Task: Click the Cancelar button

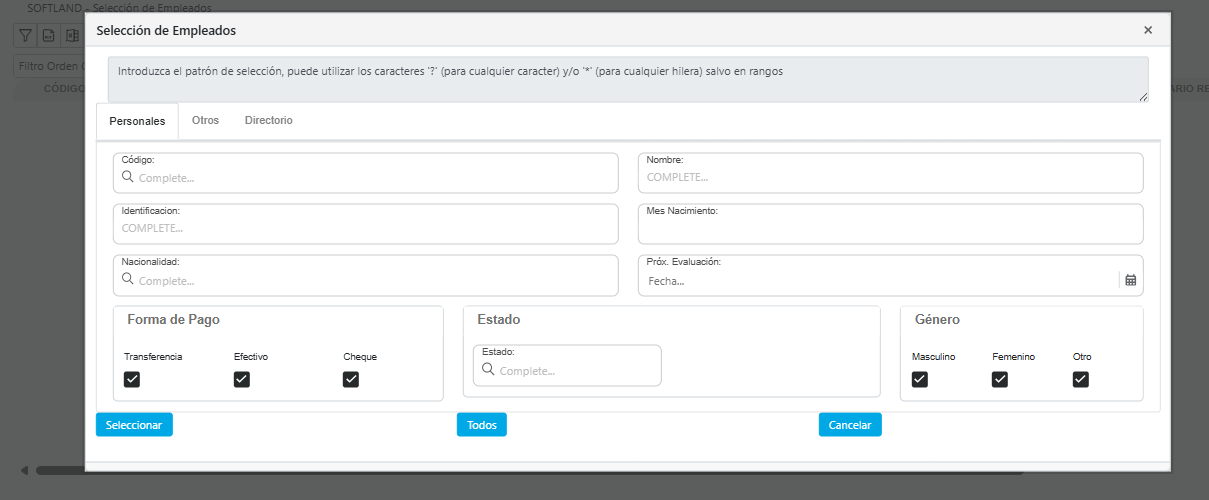Action: tap(850, 425)
